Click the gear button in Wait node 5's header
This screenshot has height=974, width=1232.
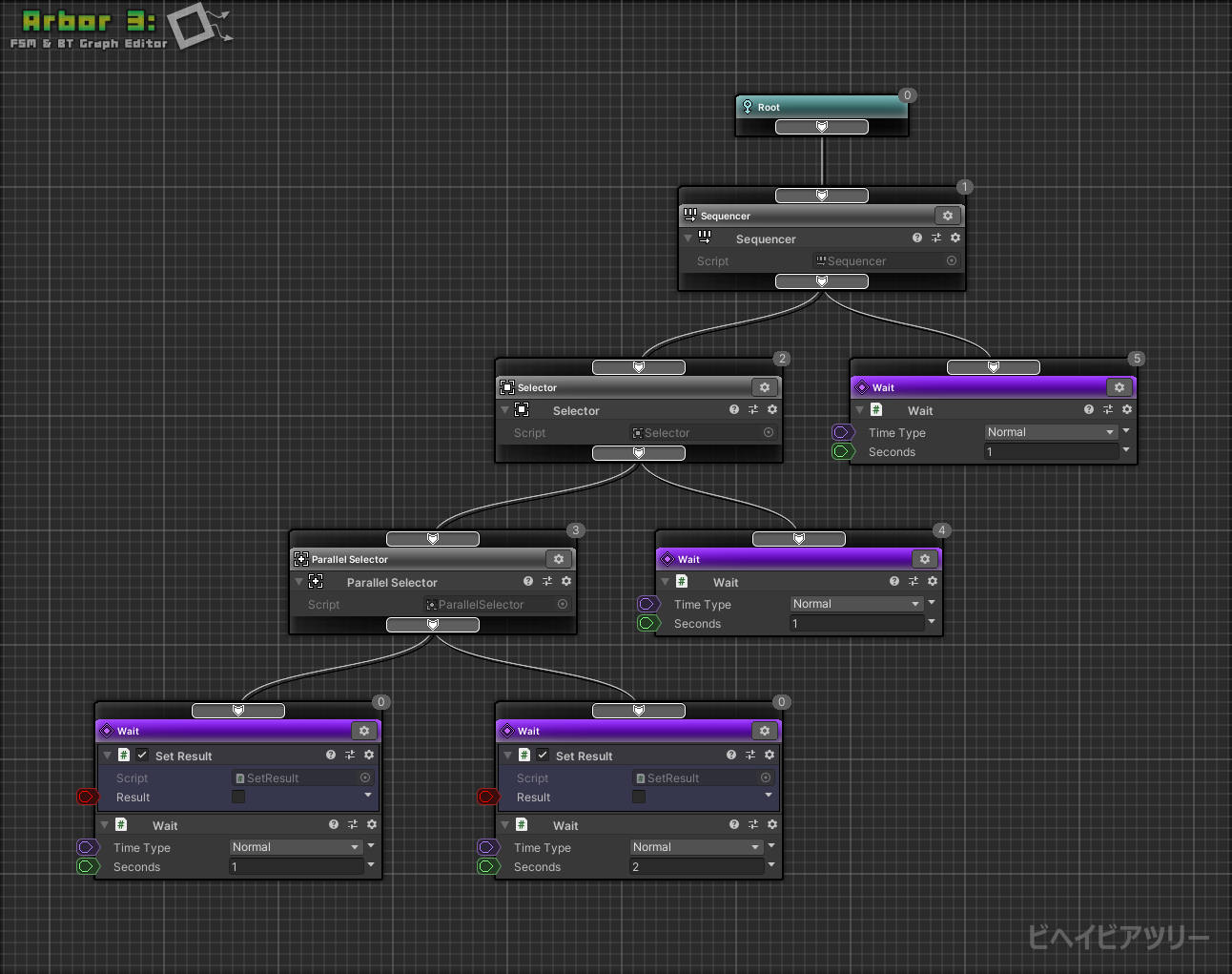(1119, 387)
